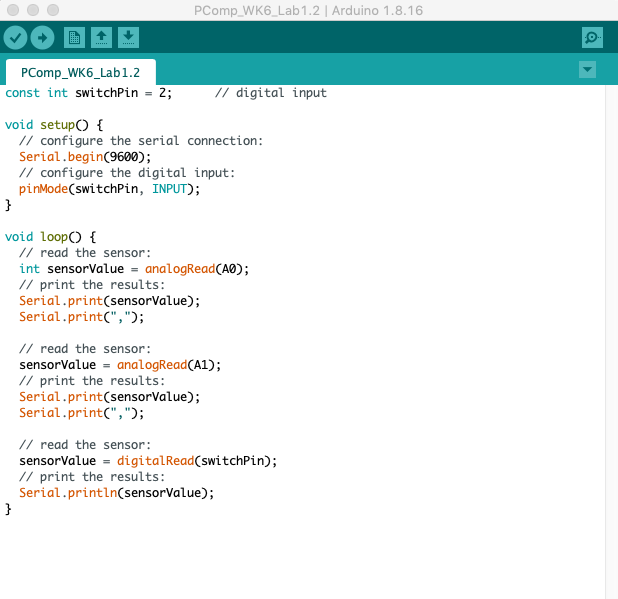Screen dimensions: 618x599
Task: Select the PComp_WK6_Lab1.2 sketch tab
Action: click(80, 73)
